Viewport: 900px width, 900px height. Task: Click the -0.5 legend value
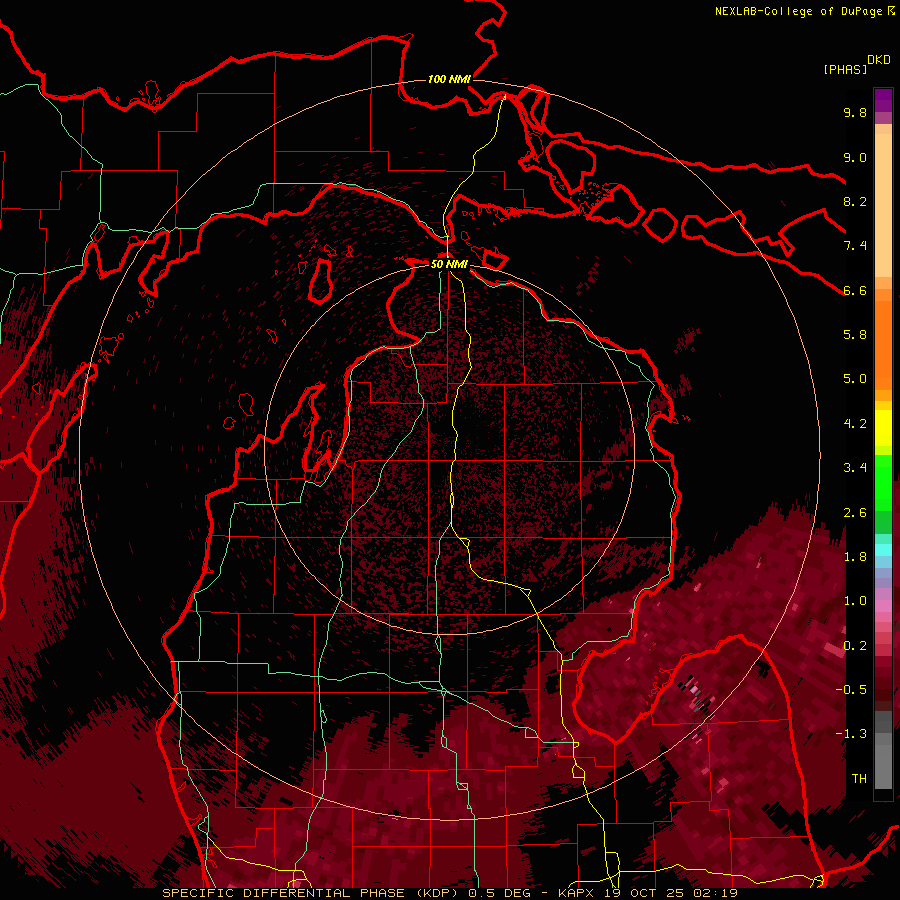[851, 690]
